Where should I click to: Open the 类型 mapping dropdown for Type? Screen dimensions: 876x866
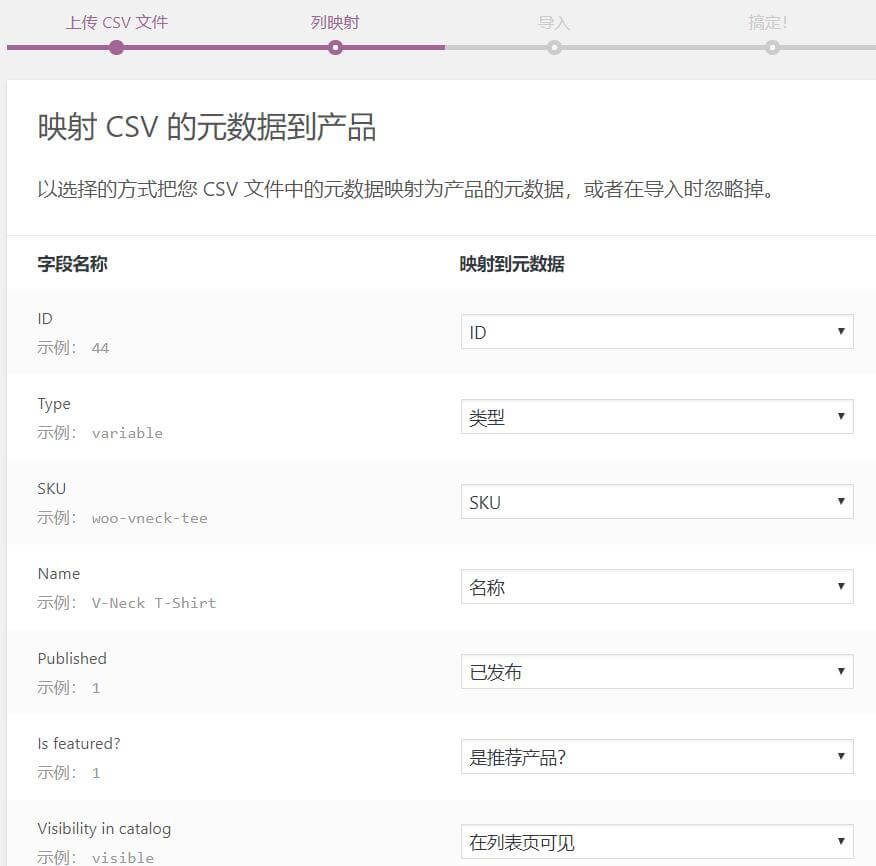pyautogui.click(x=656, y=417)
